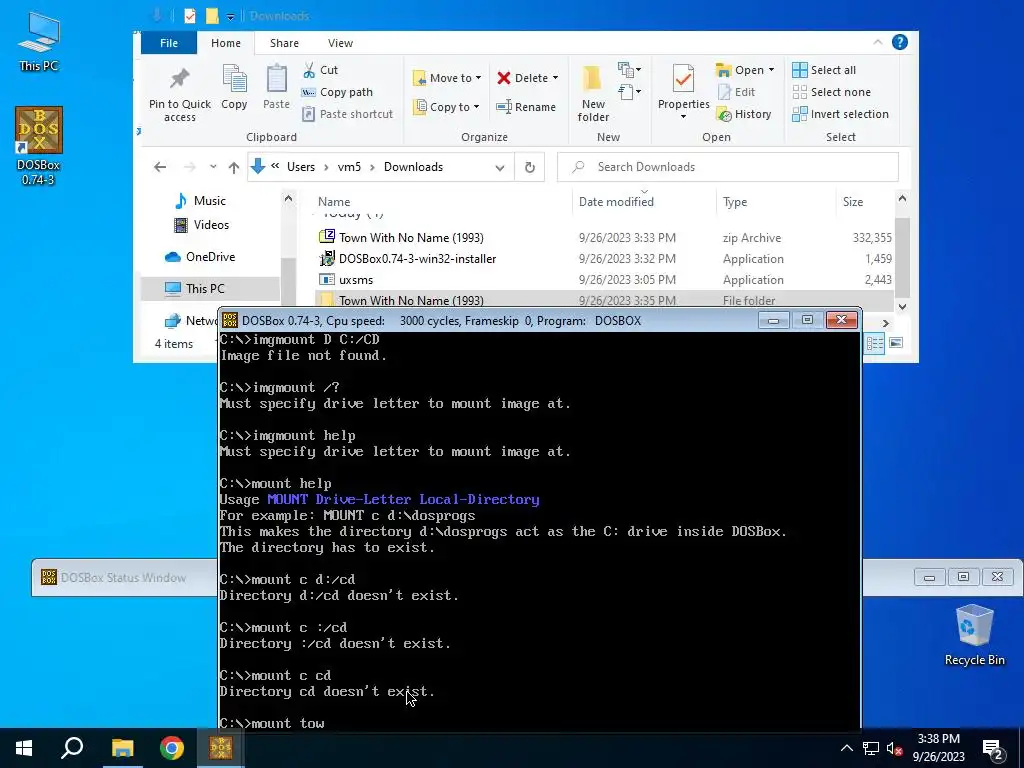Click Cut in Clipboard group
Screen dimensions: 1024x768
(x=320, y=70)
